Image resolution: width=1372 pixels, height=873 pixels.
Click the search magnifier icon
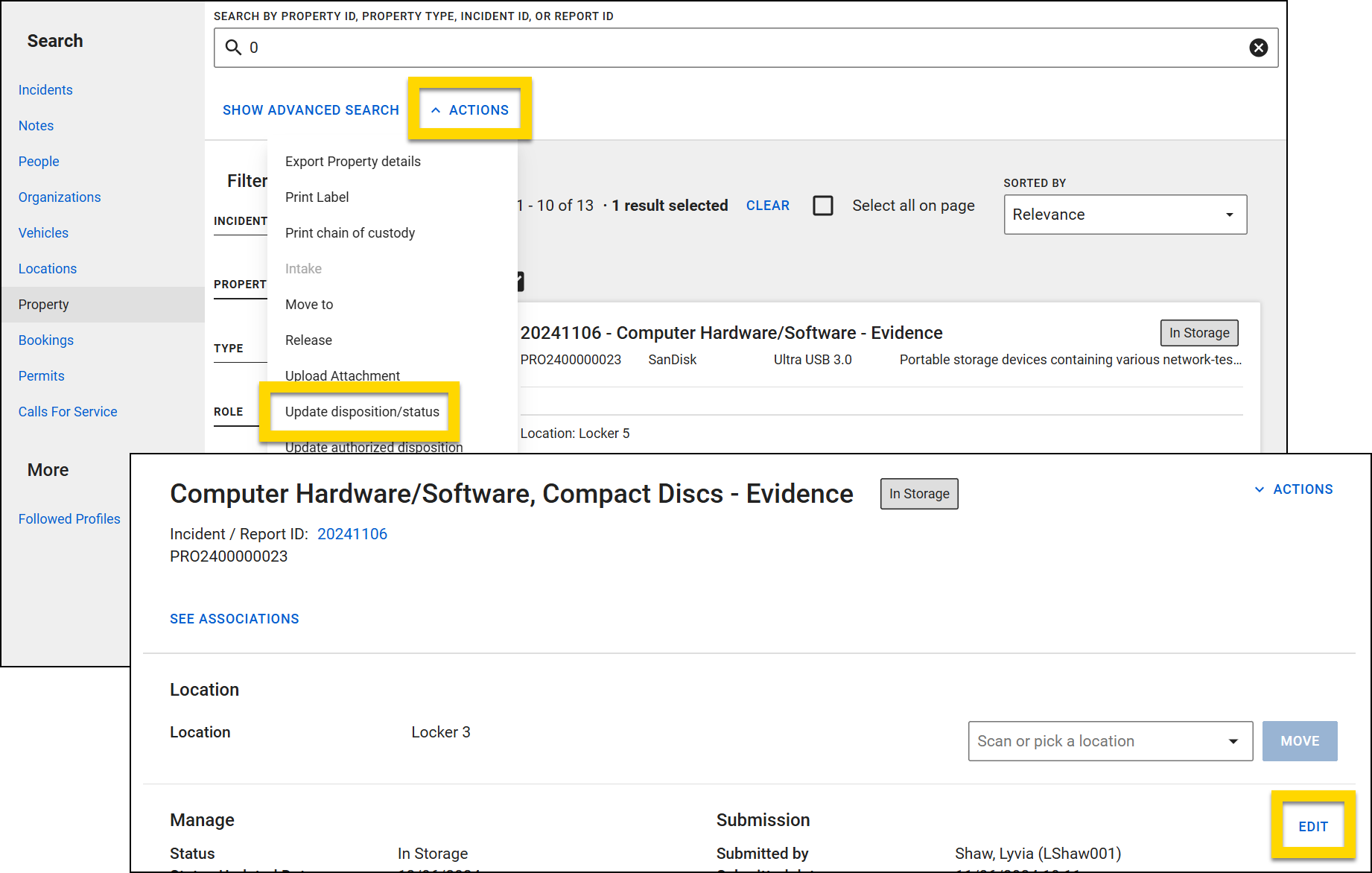(x=233, y=47)
